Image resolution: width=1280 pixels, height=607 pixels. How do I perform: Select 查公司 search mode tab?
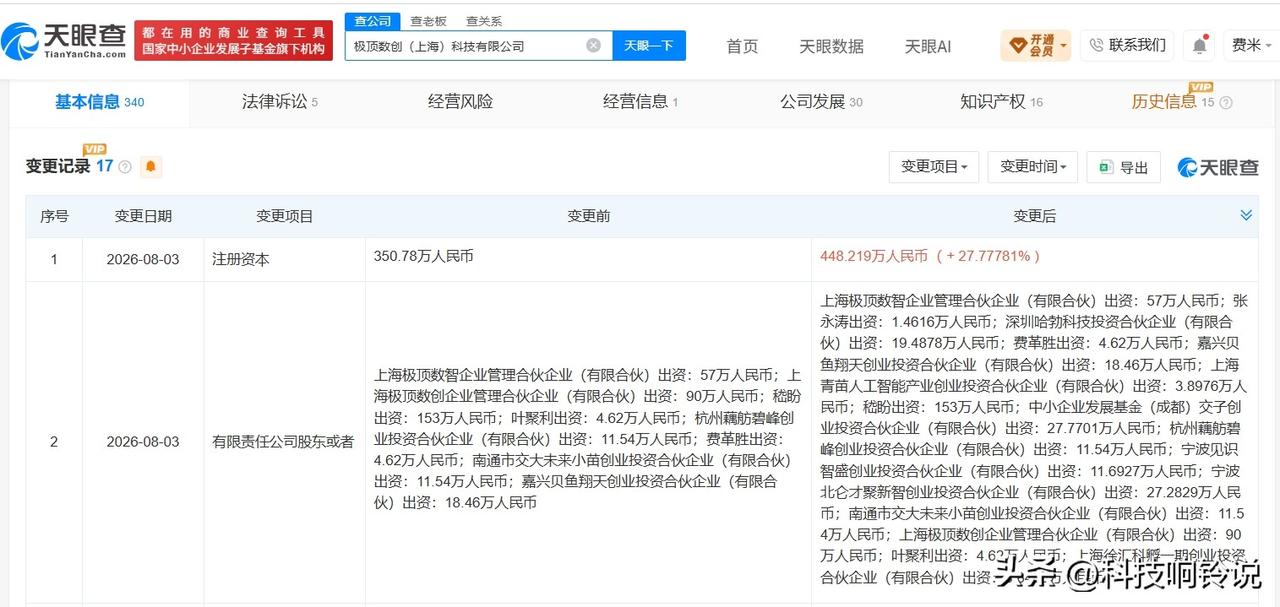point(372,21)
